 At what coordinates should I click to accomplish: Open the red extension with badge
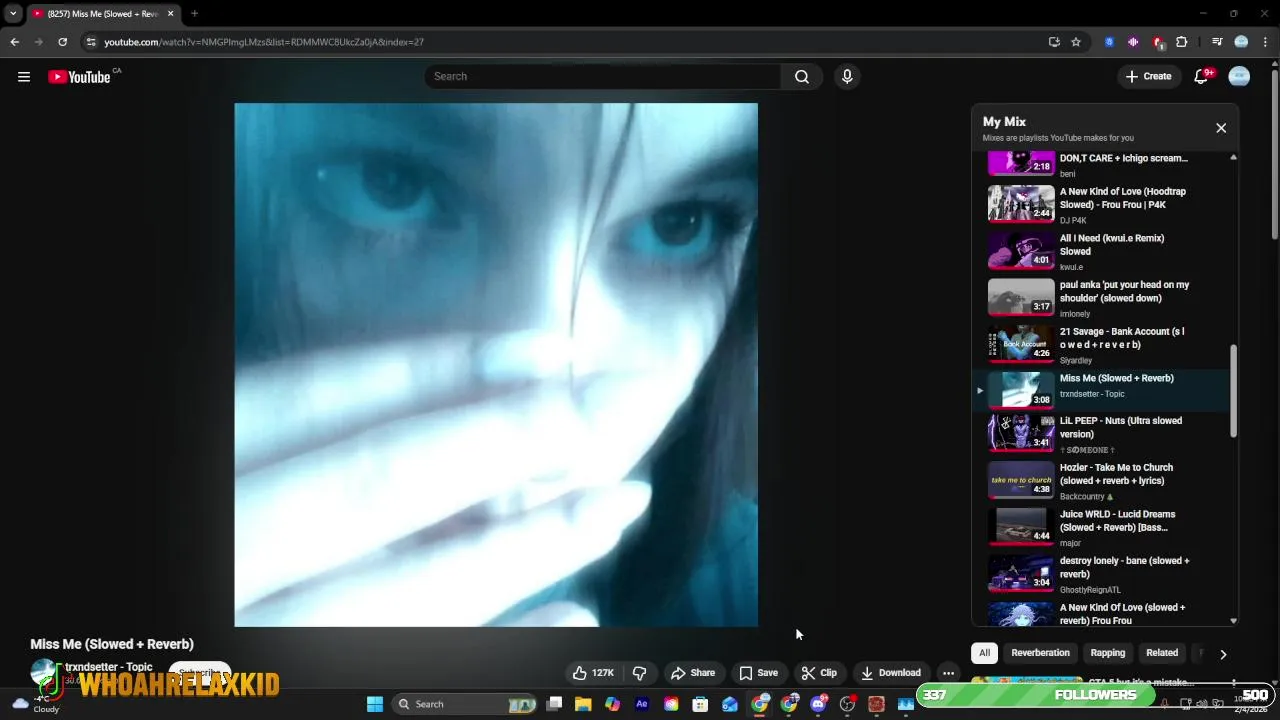(x=1158, y=42)
